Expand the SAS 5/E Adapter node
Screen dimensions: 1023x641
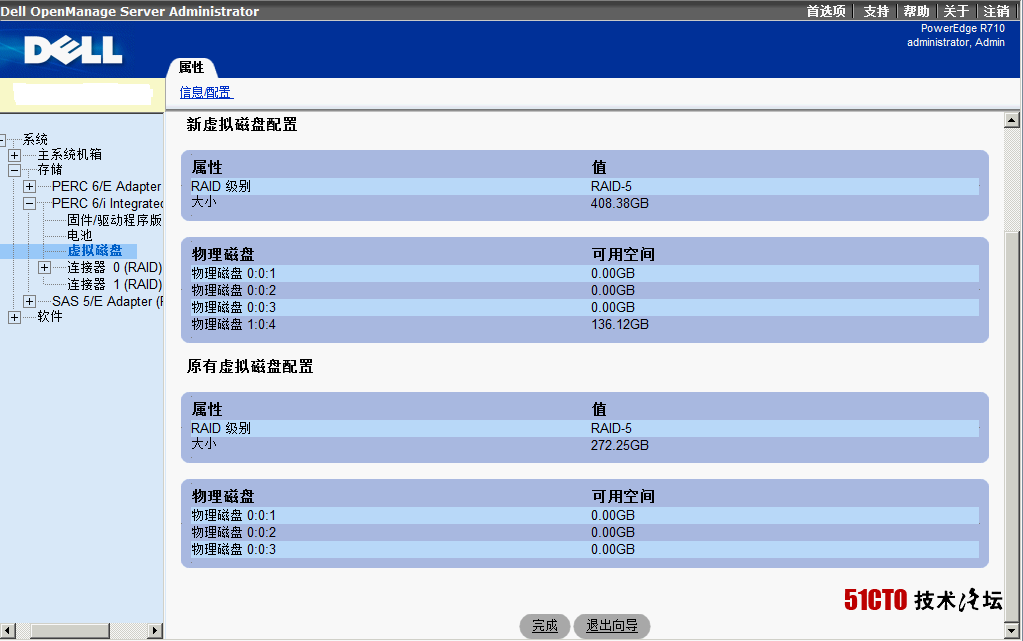[29, 302]
